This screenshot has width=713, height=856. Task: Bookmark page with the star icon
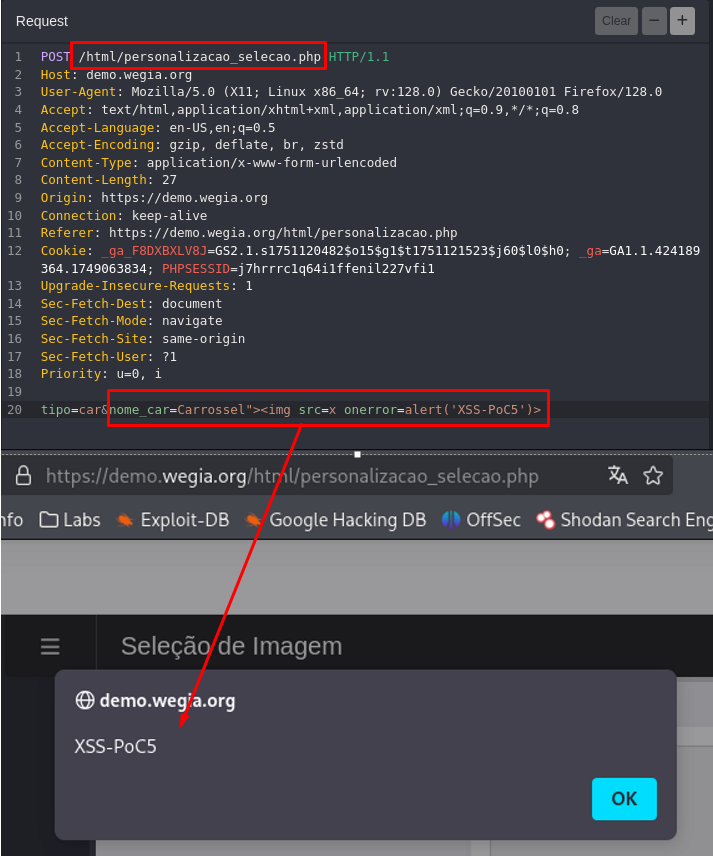coord(653,475)
